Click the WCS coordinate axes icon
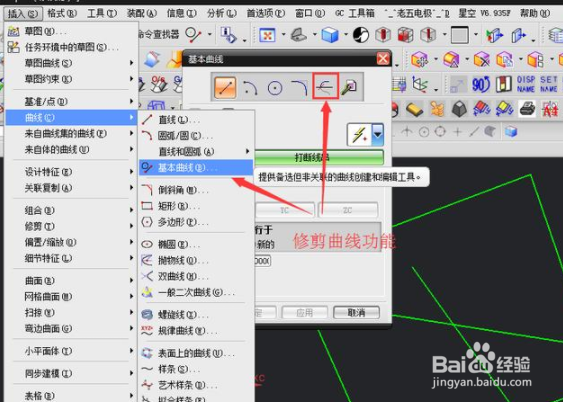Image resolution: width=563 pixels, height=402 pixels. tap(419, 85)
